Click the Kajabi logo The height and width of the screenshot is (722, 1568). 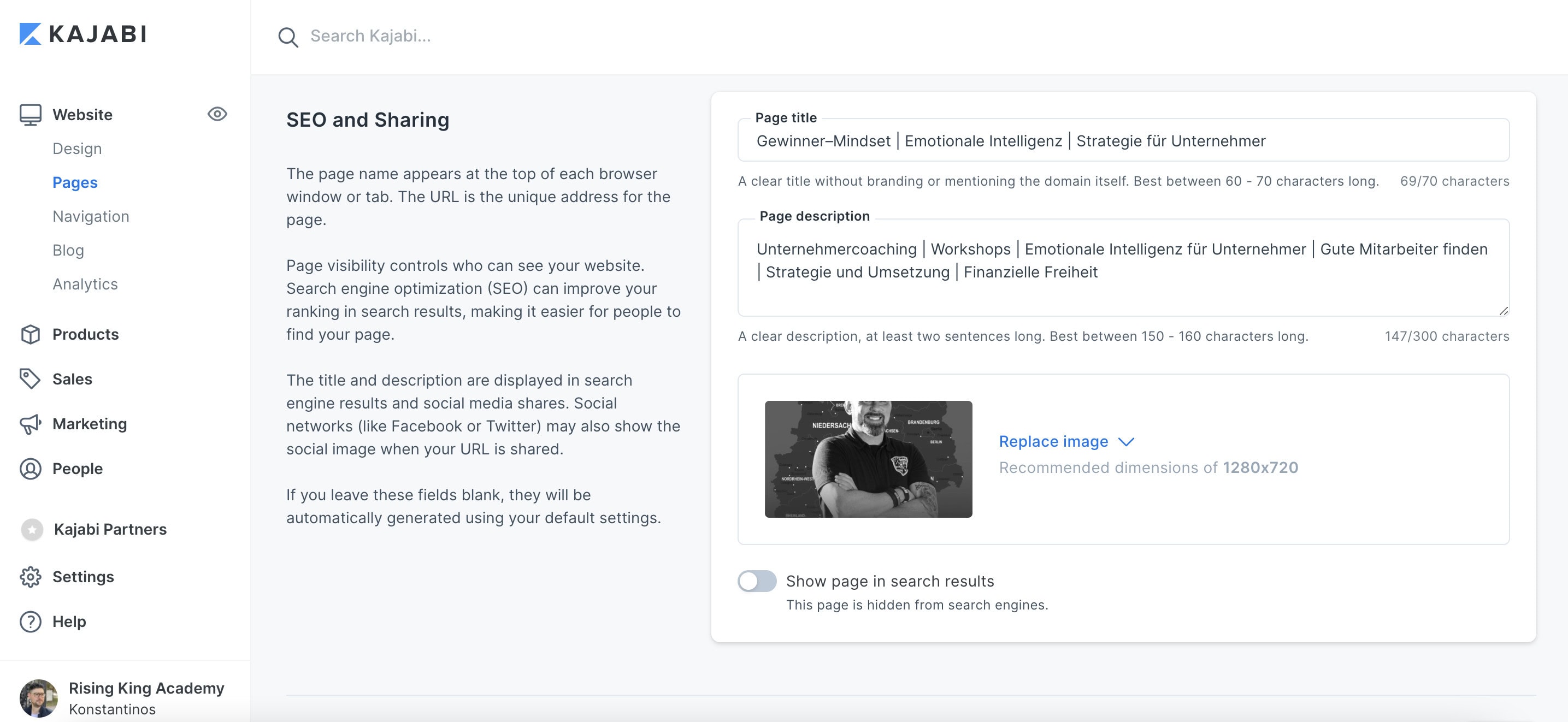[x=84, y=34]
